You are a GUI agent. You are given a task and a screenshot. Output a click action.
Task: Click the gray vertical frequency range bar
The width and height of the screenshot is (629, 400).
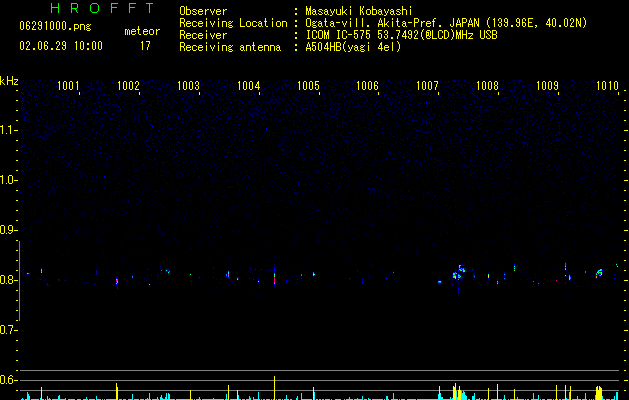(x=19, y=280)
